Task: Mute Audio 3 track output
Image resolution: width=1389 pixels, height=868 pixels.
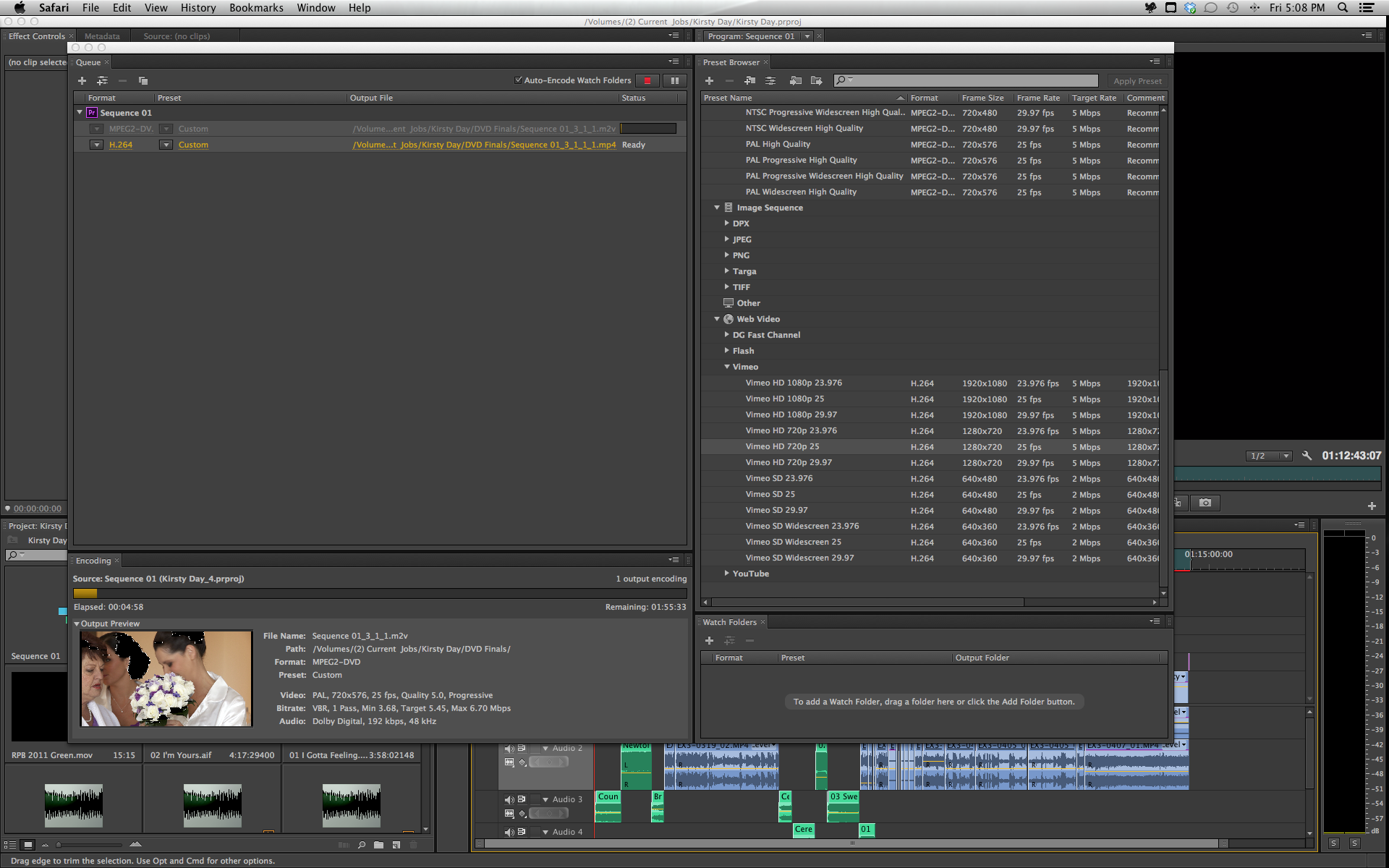Action: pyautogui.click(x=509, y=799)
